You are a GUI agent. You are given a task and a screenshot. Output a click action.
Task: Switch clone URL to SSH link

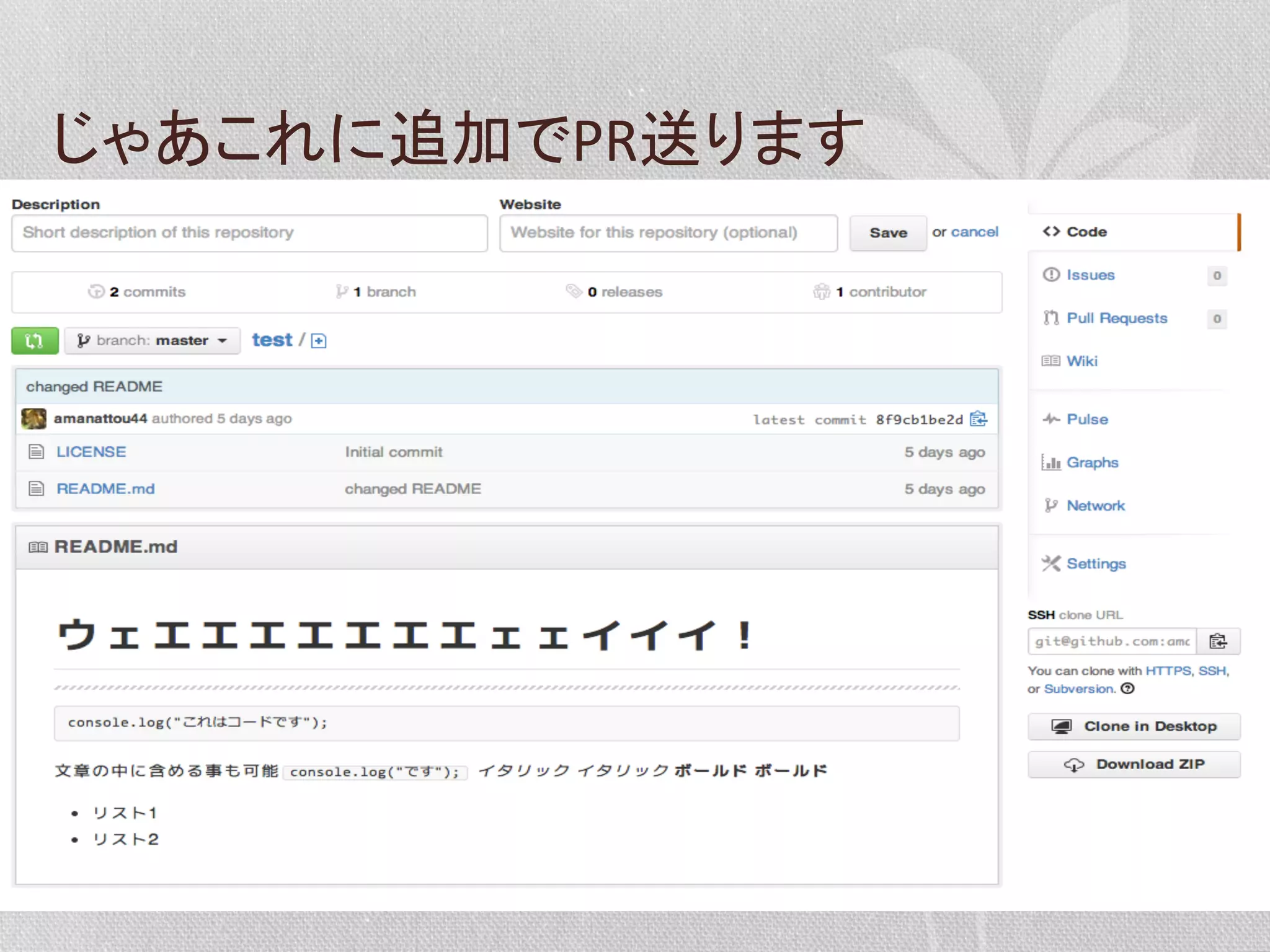(x=1212, y=671)
